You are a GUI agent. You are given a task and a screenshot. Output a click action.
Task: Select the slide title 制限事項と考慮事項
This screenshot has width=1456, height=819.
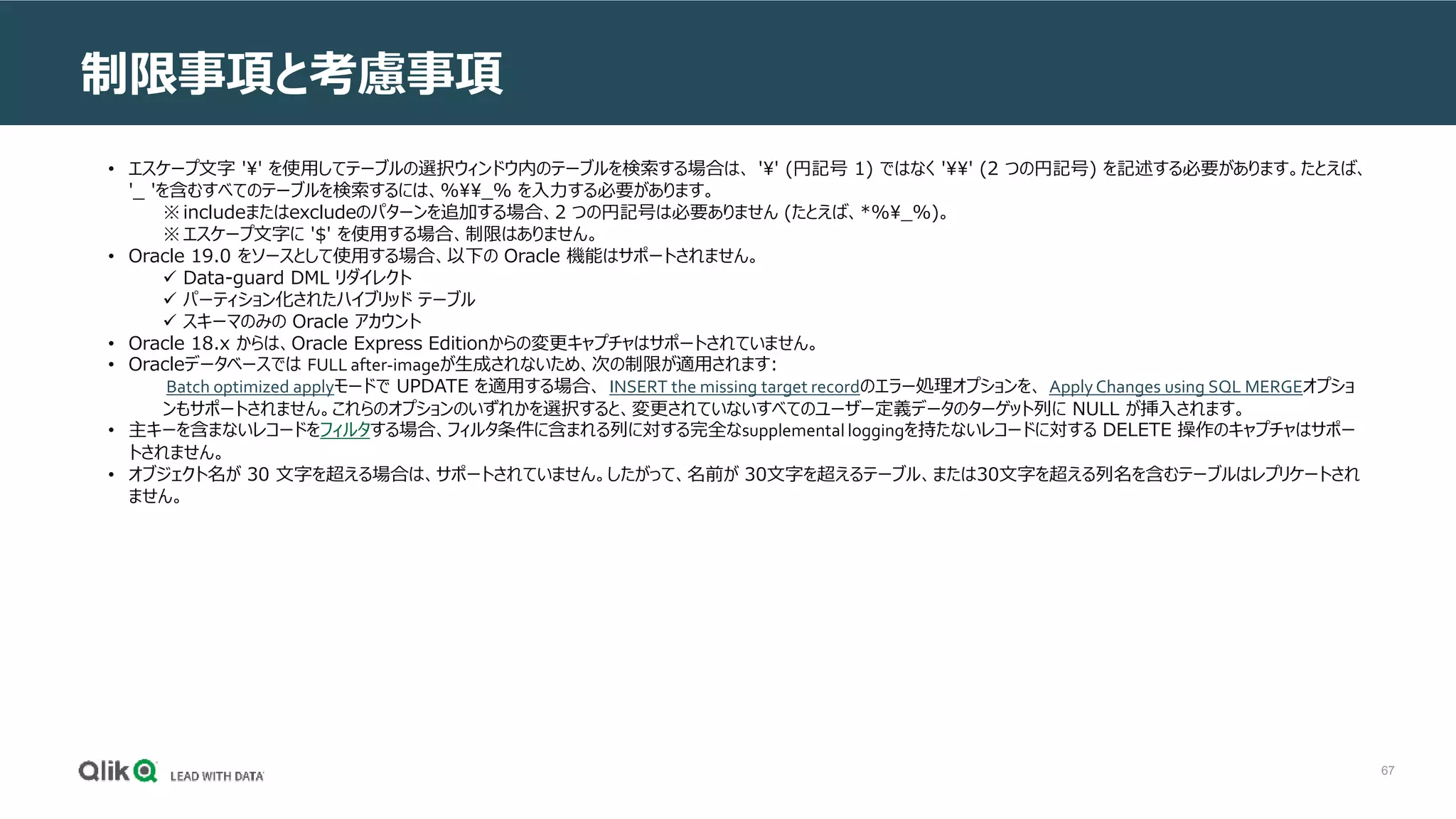pyautogui.click(x=291, y=73)
